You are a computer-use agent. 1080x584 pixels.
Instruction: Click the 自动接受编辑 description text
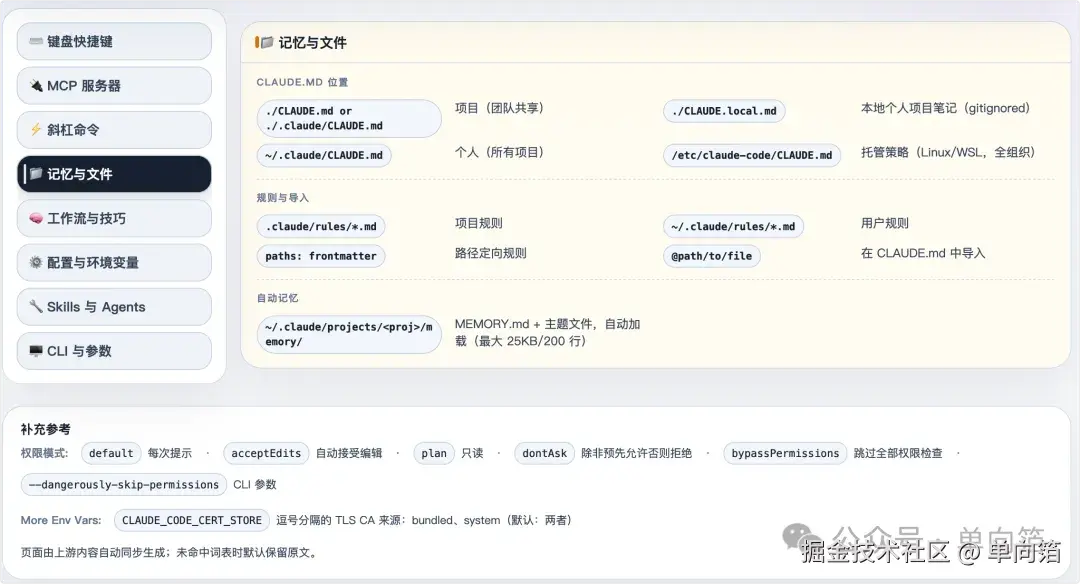coord(349,453)
